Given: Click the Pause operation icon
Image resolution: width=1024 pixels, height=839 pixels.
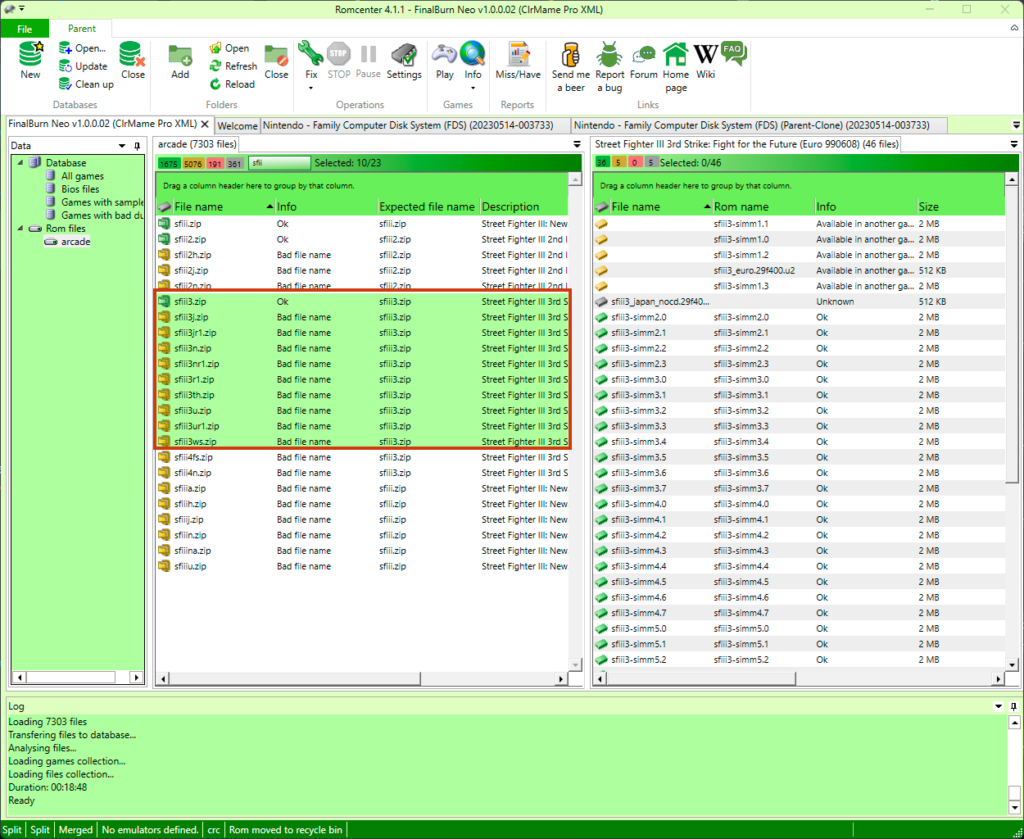Looking at the screenshot, I should pyautogui.click(x=368, y=61).
